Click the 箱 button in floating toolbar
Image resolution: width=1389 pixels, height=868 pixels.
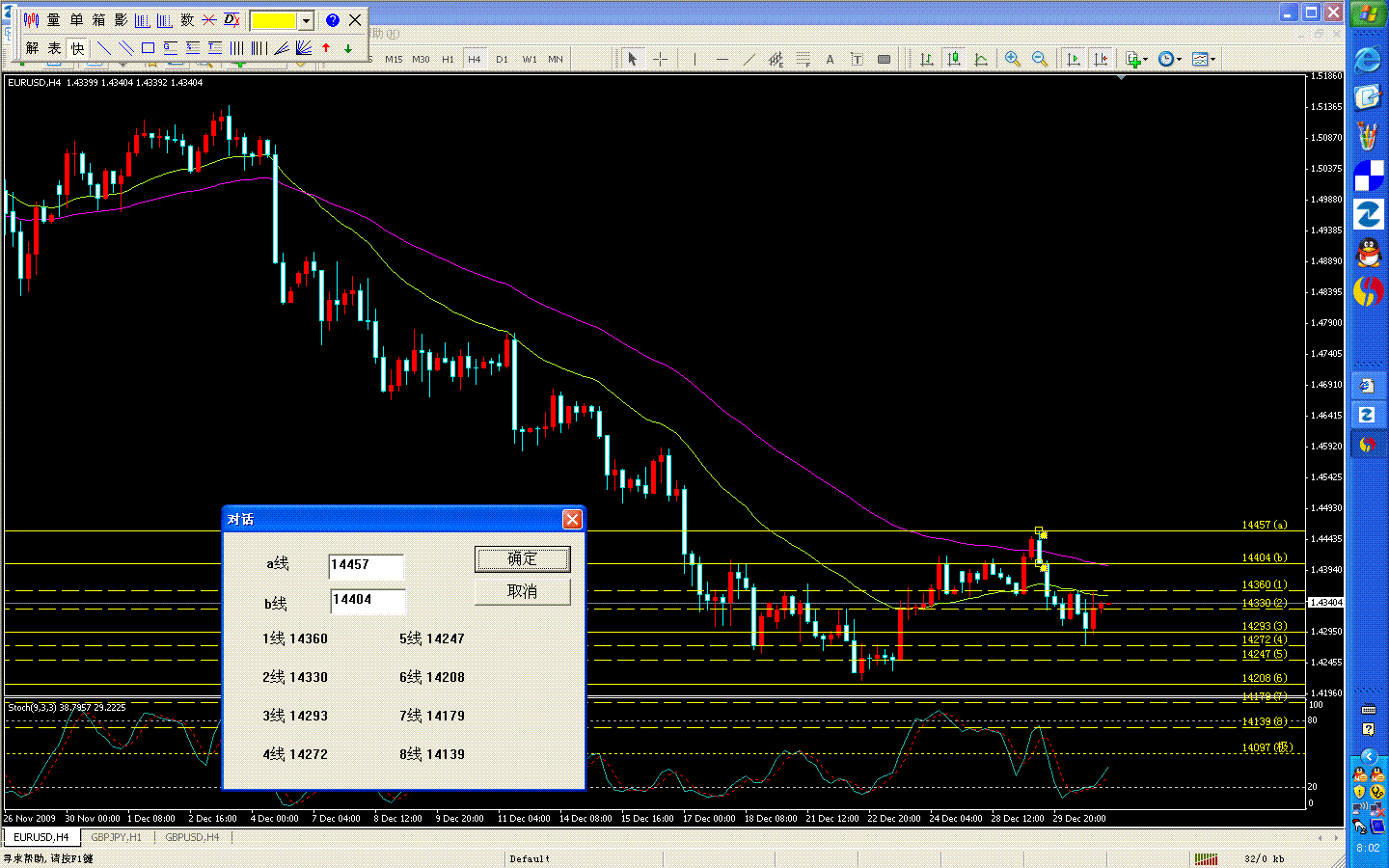[98, 19]
